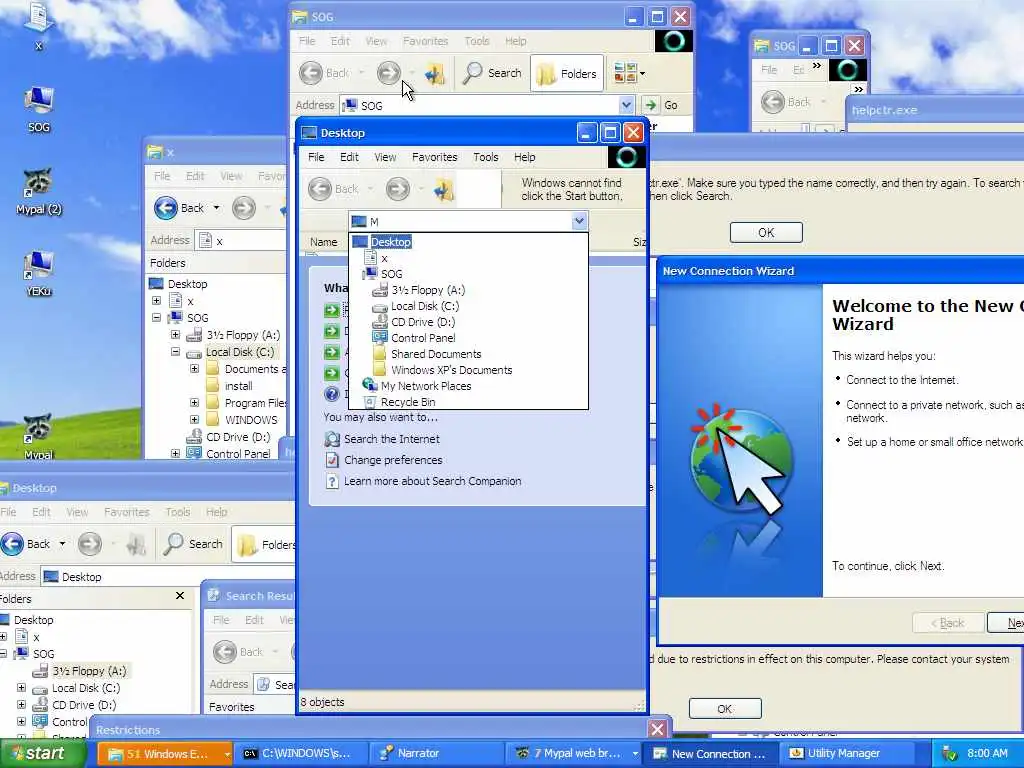This screenshot has width=1024, height=768.
Task: Select CD Drive (D:) in dropdown list
Action: pyautogui.click(x=423, y=322)
